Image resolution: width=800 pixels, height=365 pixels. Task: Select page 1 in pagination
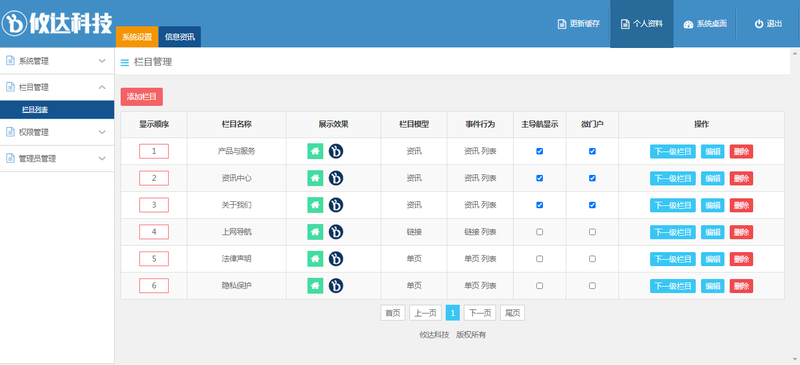(x=453, y=313)
